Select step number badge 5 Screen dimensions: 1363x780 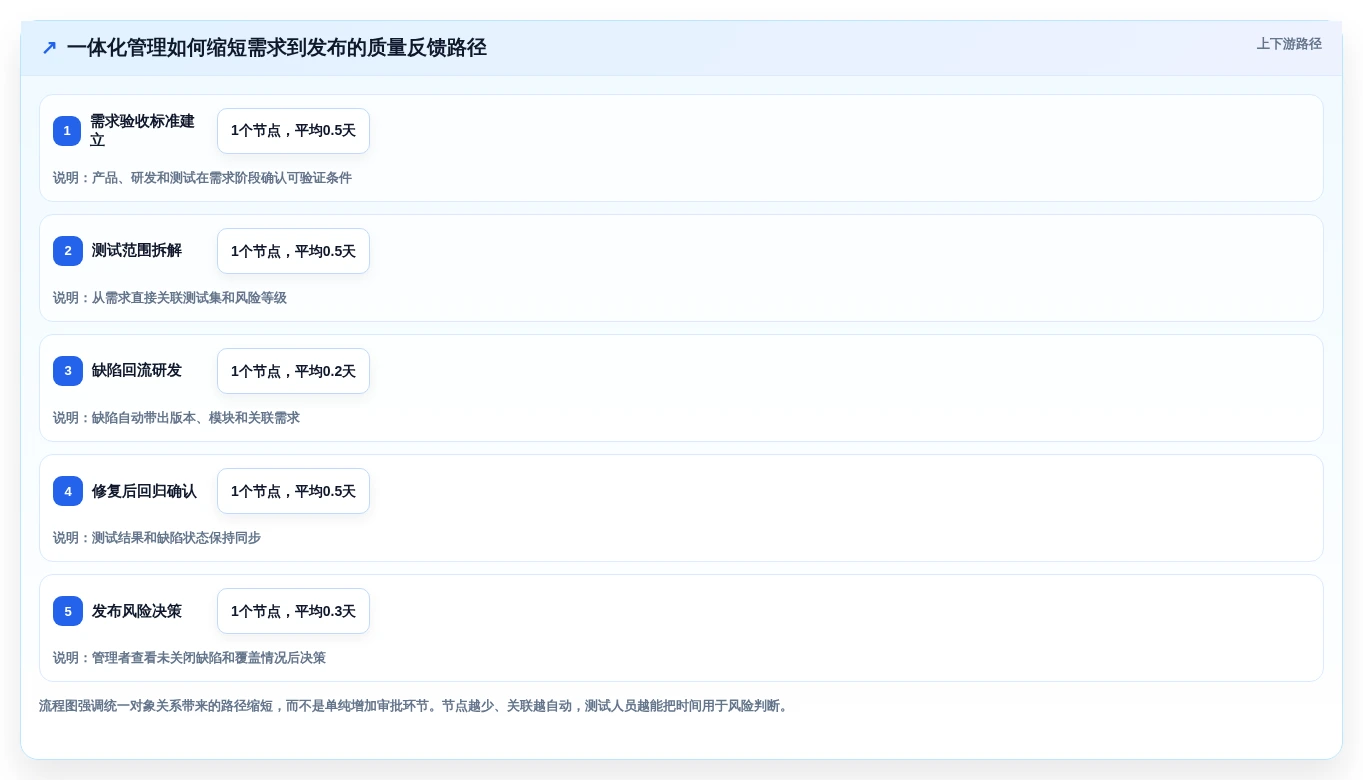click(68, 611)
